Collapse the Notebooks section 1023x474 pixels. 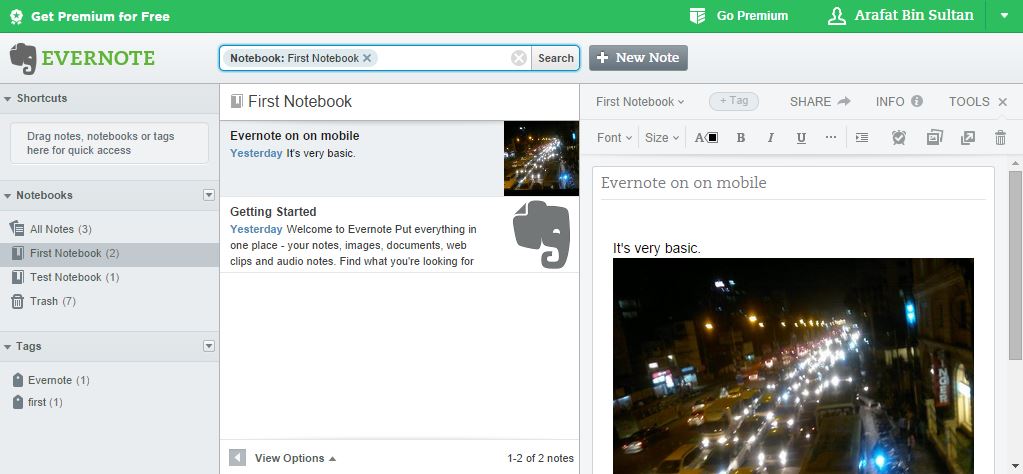(x=8, y=196)
